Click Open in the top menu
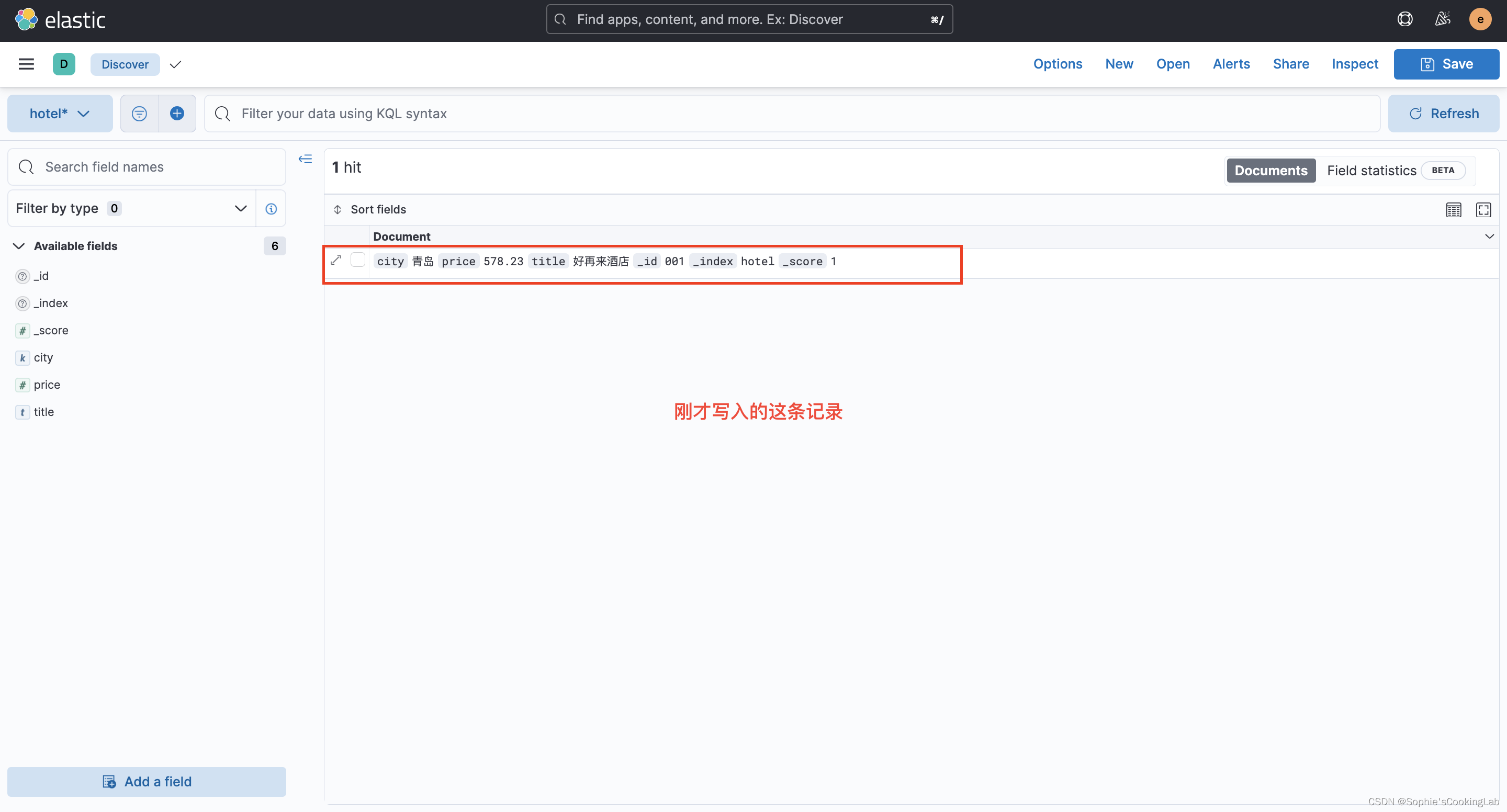Image resolution: width=1507 pixels, height=812 pixels. tap(1172, 64)
